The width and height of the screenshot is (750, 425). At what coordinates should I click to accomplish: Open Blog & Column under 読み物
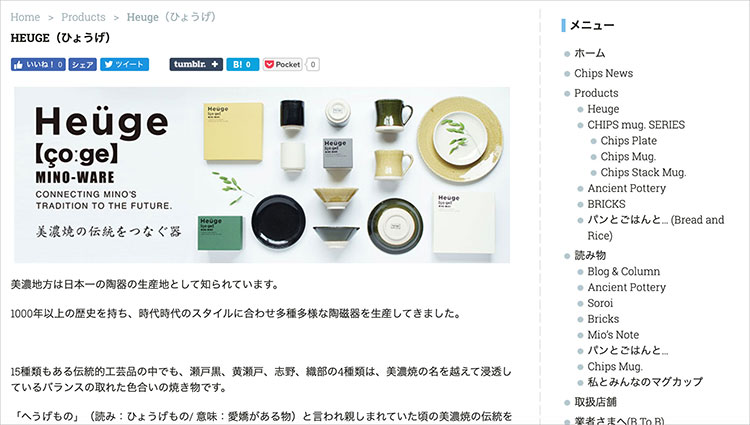[x=624, y=272]
